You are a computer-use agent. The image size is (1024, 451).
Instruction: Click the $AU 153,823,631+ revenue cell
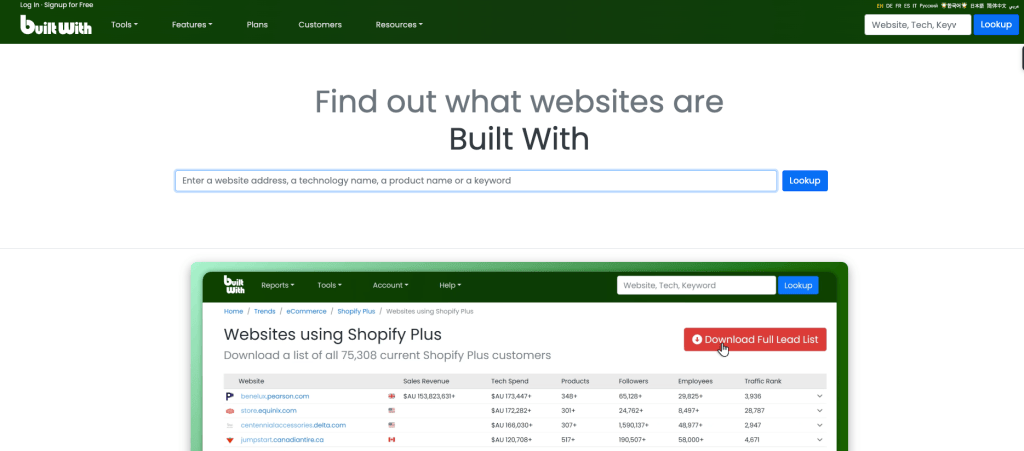[x=429, y=396]
